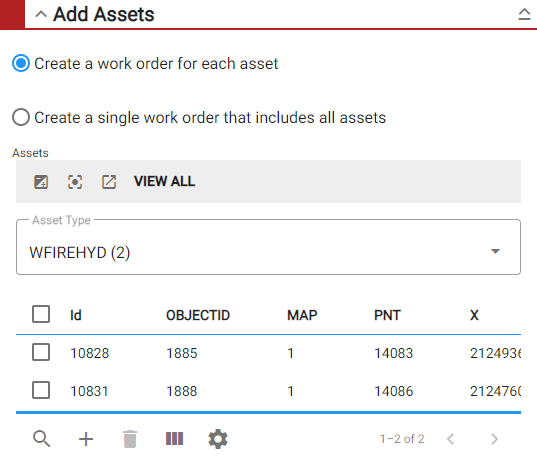Go to the previous page of assets

pos(451,439)
